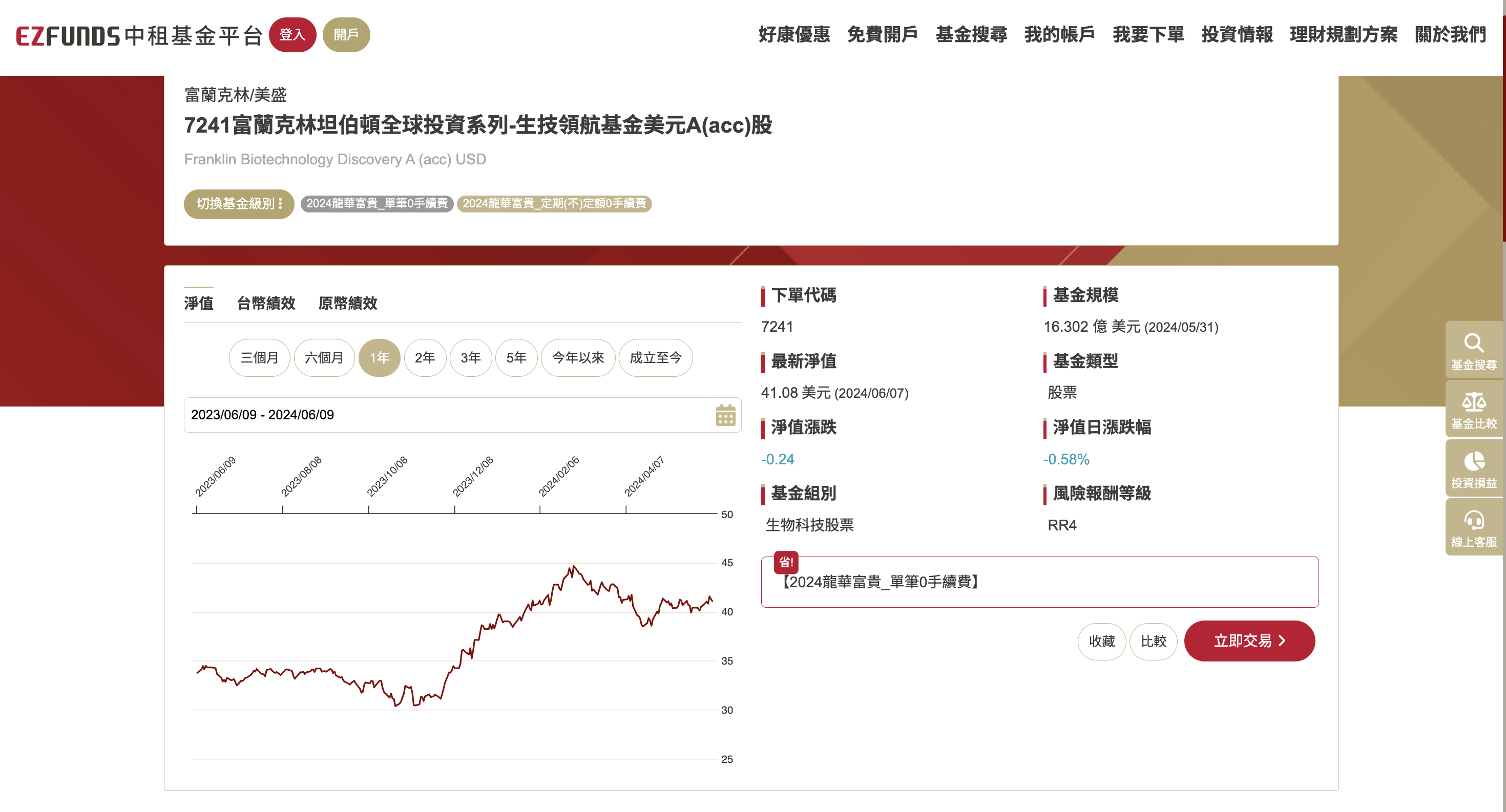Click the 收藏 button
This screenshot has height=812, width=1506.
(x=1102, y=642)
